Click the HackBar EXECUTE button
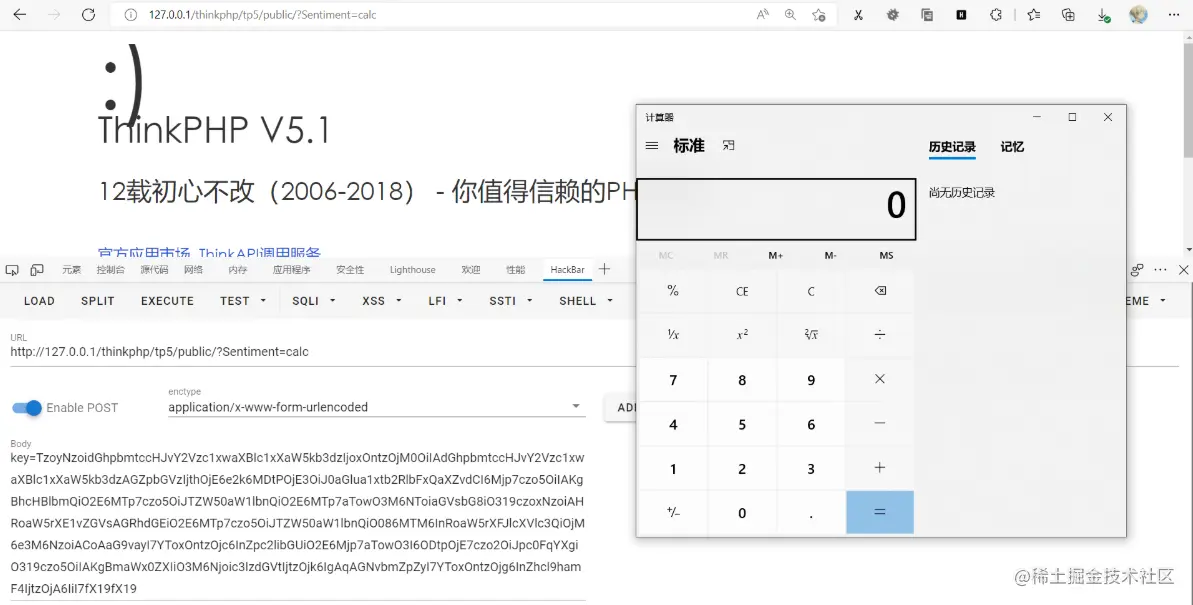This screenshot has width=1193, height=605. (x=167, y=301)
